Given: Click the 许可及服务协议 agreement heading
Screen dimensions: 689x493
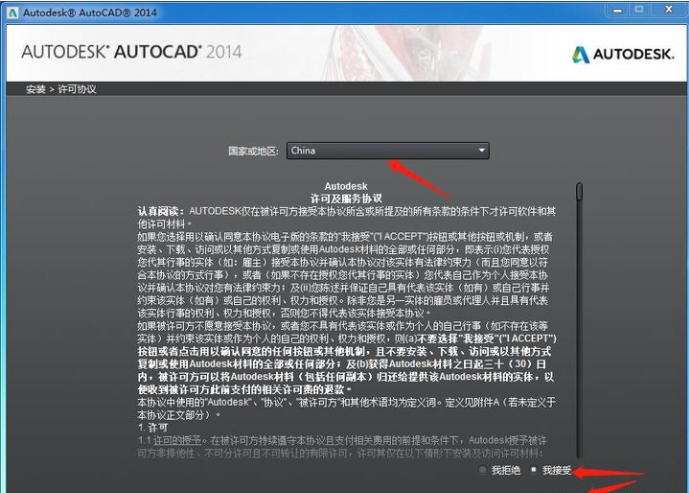Looking at the screenshot, I should coord(346,199).
